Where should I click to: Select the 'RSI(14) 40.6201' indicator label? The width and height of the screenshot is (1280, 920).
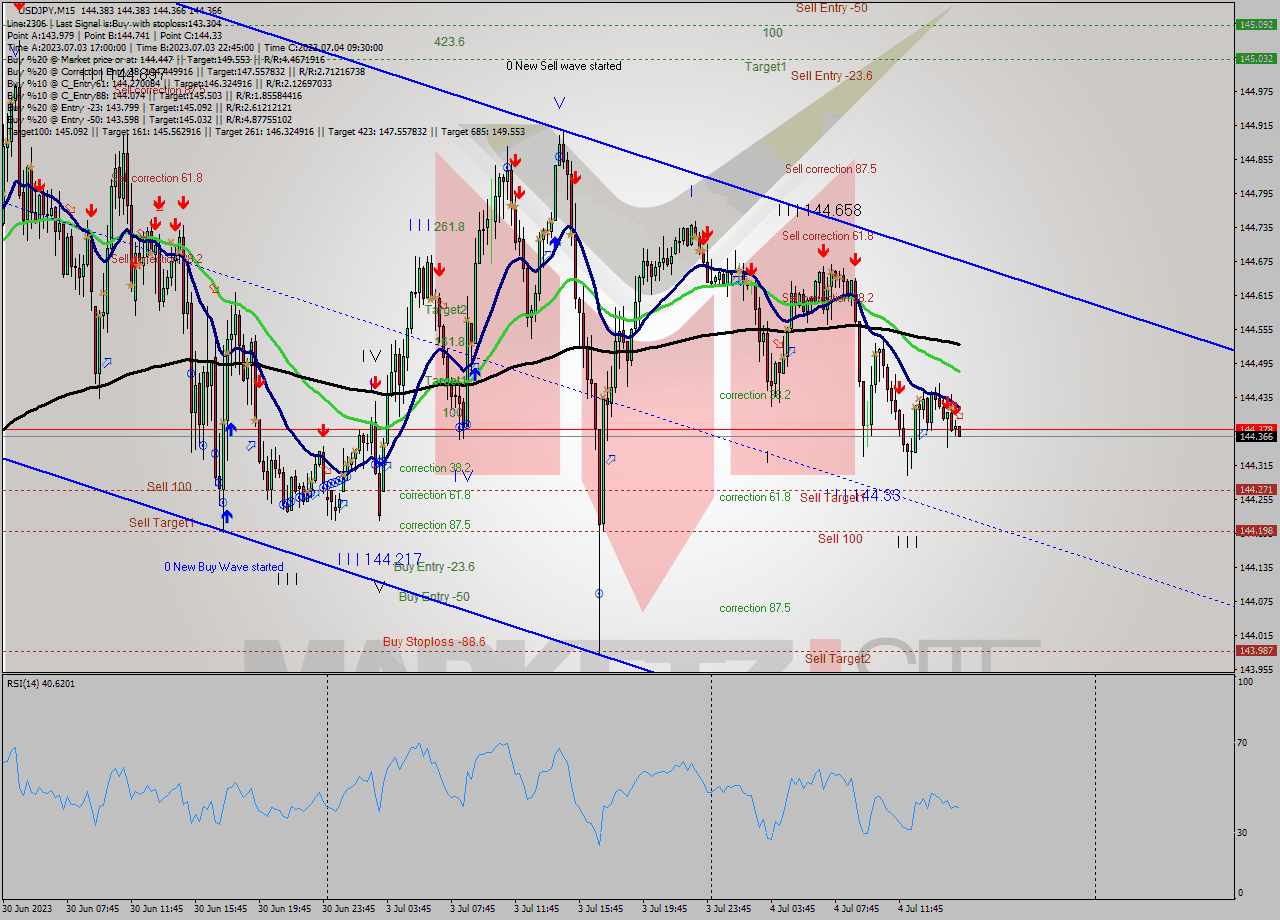coord(40,684)
